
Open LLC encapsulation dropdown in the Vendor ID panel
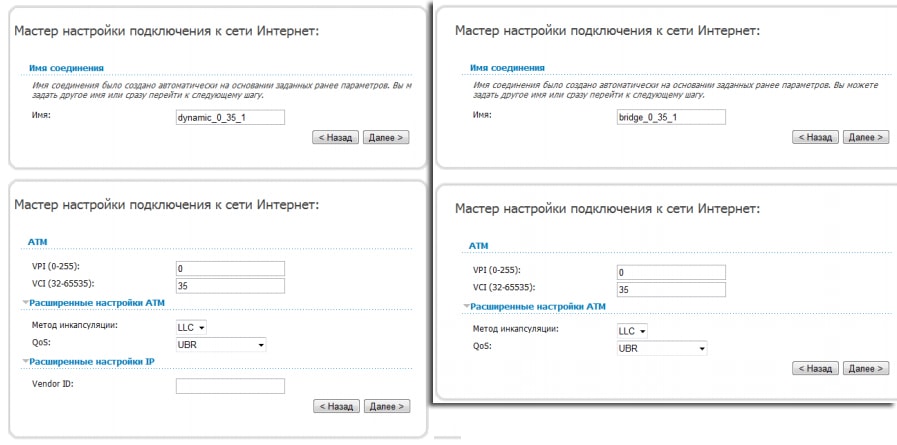click(191, 327)
